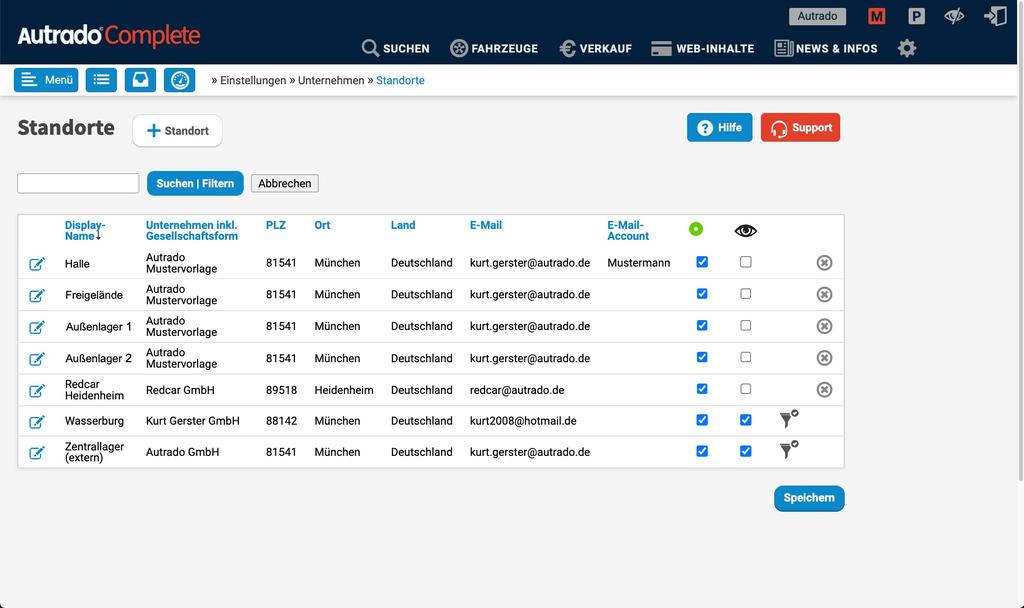Click the crossed-eye icon in header

954,16
